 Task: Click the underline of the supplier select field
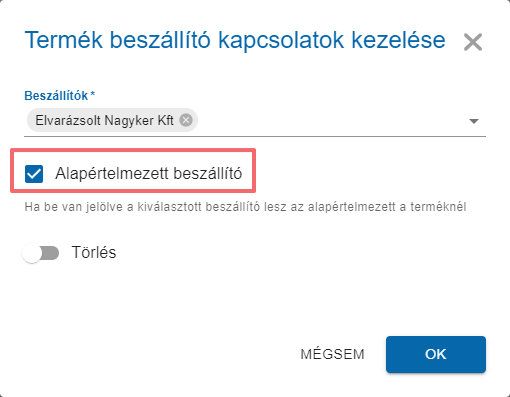[x=255, y=136]
